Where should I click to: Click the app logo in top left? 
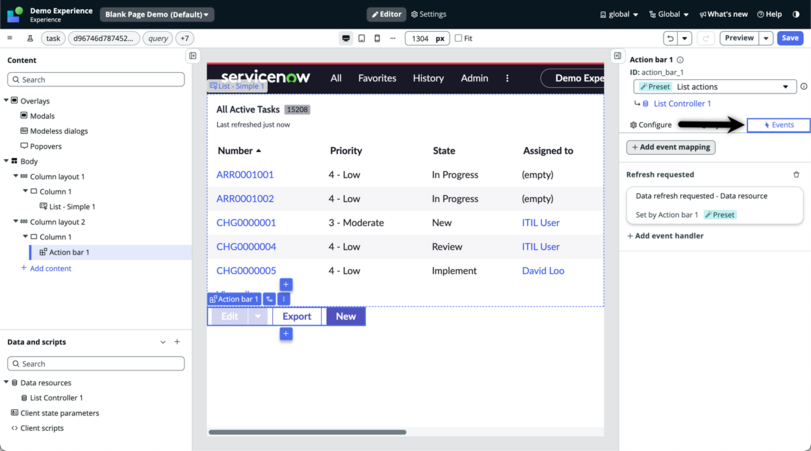coord(15,14)
